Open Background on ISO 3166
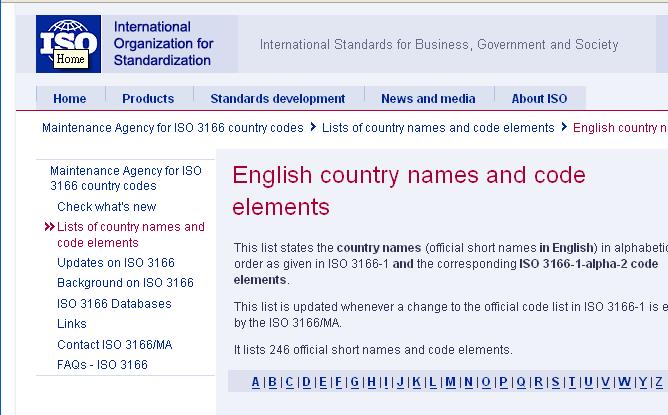Image resolution: width=668 pixels, height=415 pixels. [x=125, y=282]
